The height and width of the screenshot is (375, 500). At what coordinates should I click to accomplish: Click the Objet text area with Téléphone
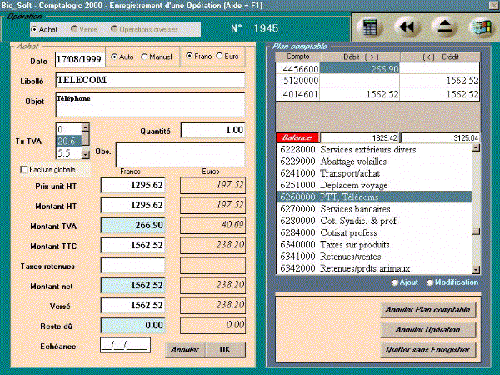150,104
